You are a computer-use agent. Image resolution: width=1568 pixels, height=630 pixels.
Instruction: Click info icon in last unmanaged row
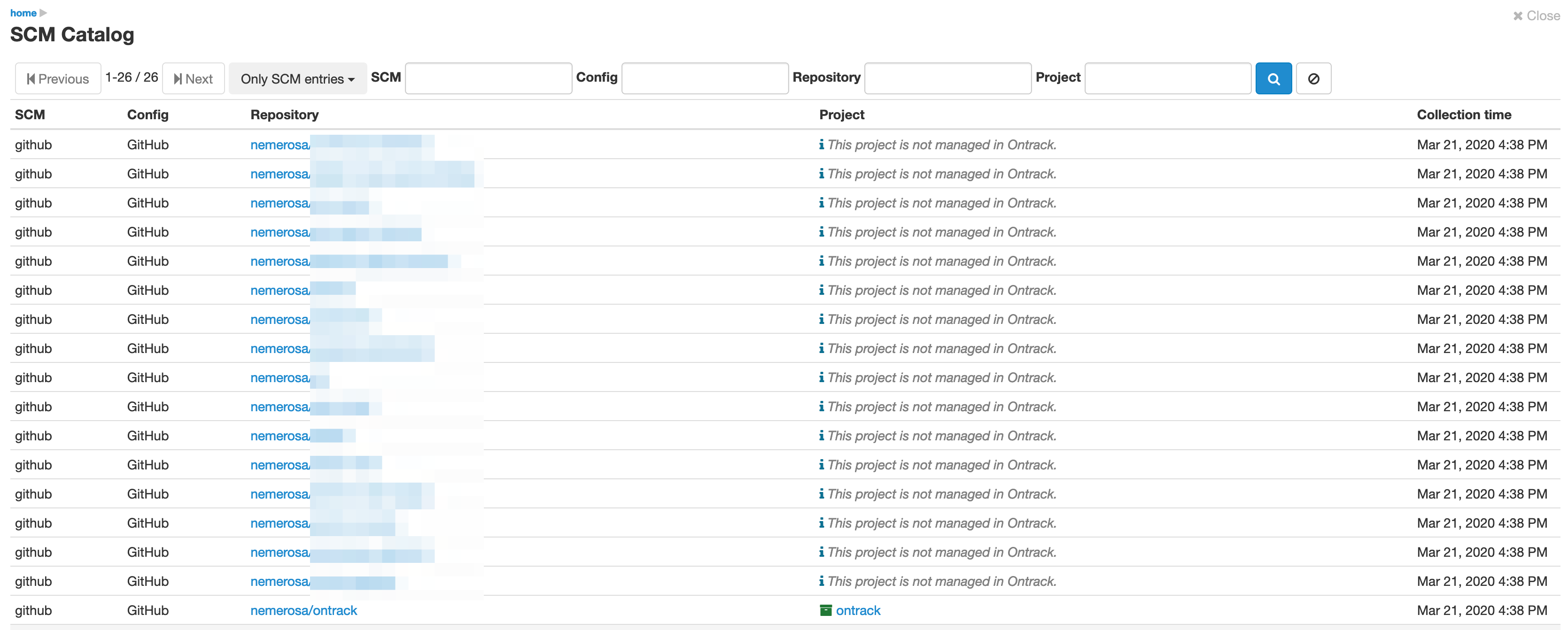[x=821, y=581]
